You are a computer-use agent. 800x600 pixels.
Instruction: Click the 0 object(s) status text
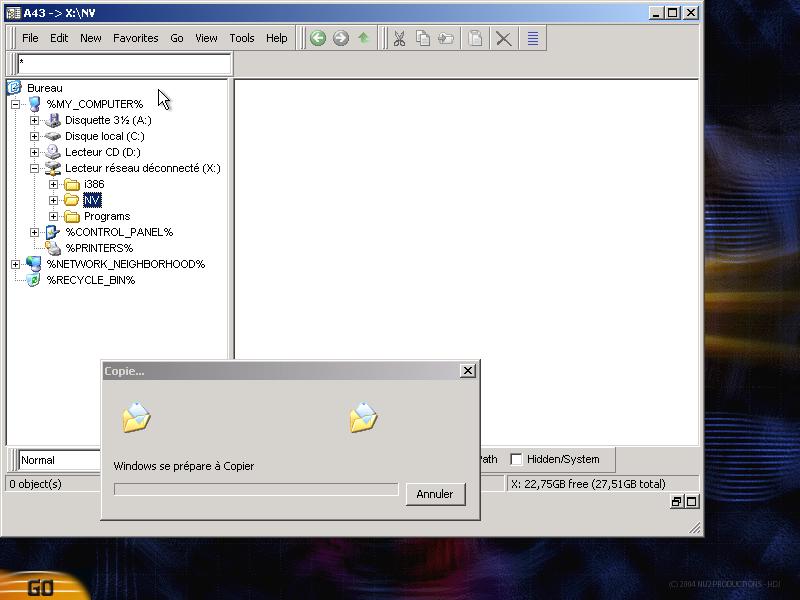point(35,484)
